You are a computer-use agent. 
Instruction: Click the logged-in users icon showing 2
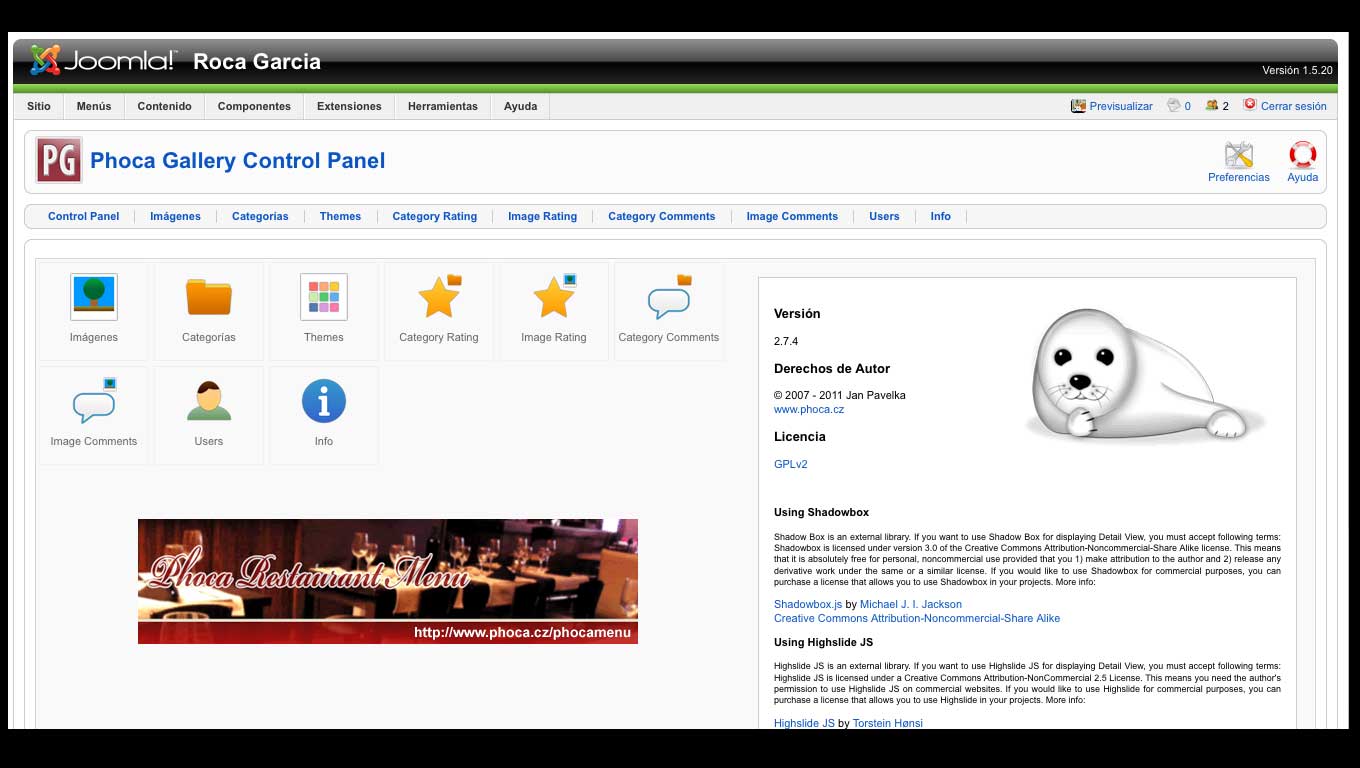click(x=1212, y=105)
